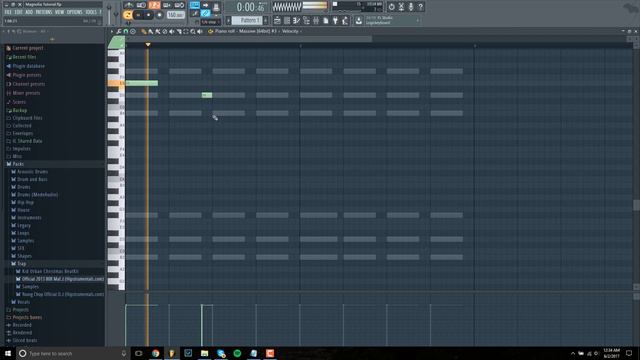Select the long green note at start

coord(142,83)
